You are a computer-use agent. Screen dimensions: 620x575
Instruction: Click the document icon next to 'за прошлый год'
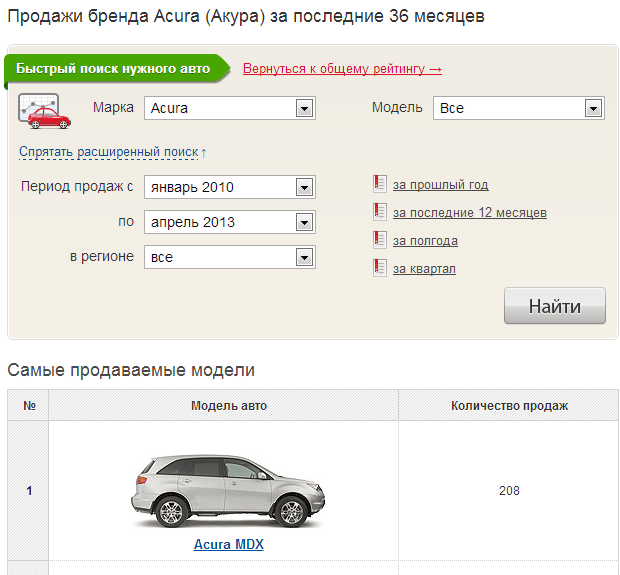pyautogui.click(x=379, y=184)
